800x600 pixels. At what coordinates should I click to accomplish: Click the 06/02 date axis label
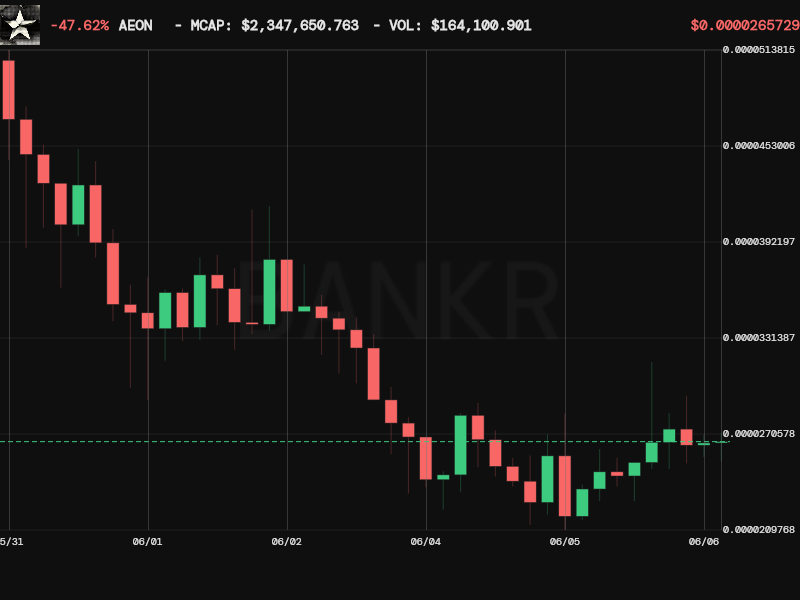click(287, 542)
